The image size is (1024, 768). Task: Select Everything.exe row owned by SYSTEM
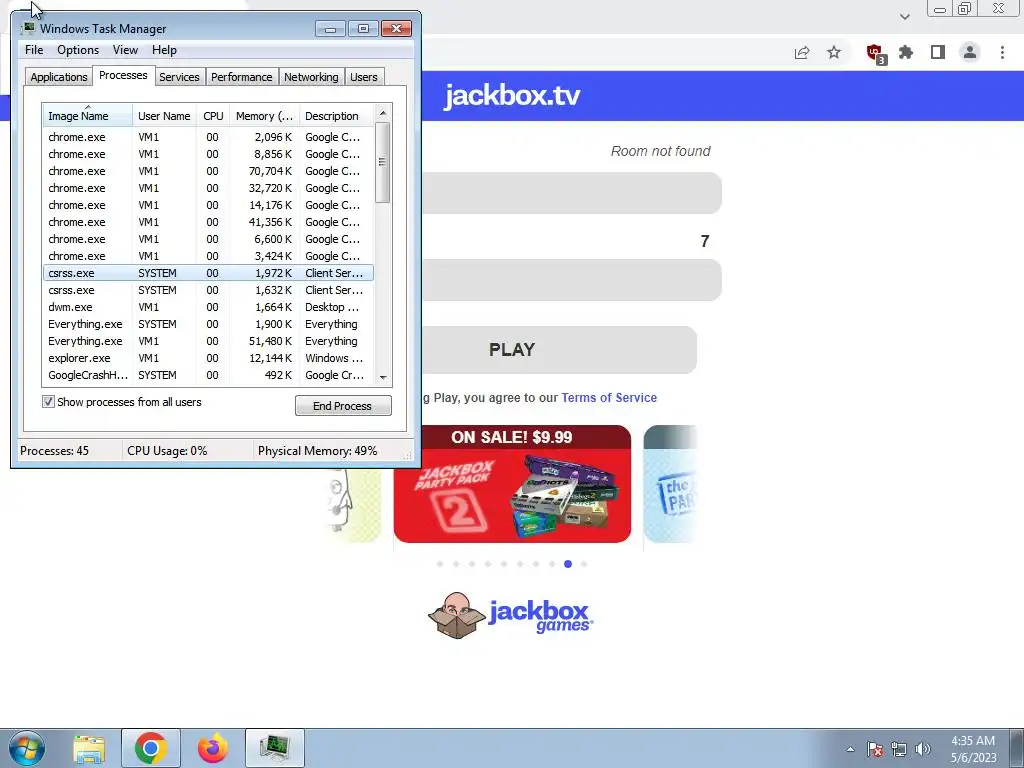point(208,324)
